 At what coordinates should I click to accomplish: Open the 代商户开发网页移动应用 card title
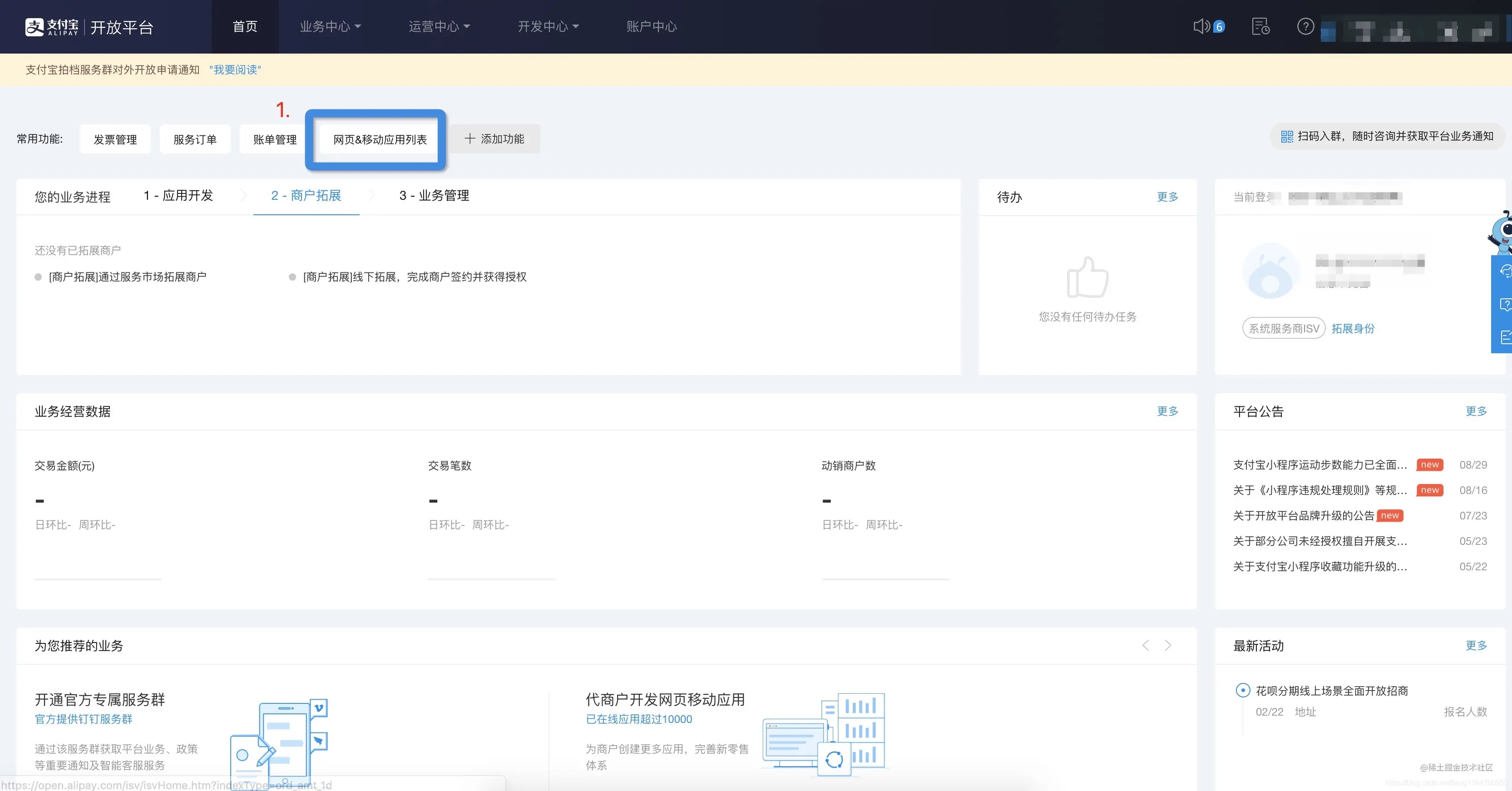pos(665,699)
